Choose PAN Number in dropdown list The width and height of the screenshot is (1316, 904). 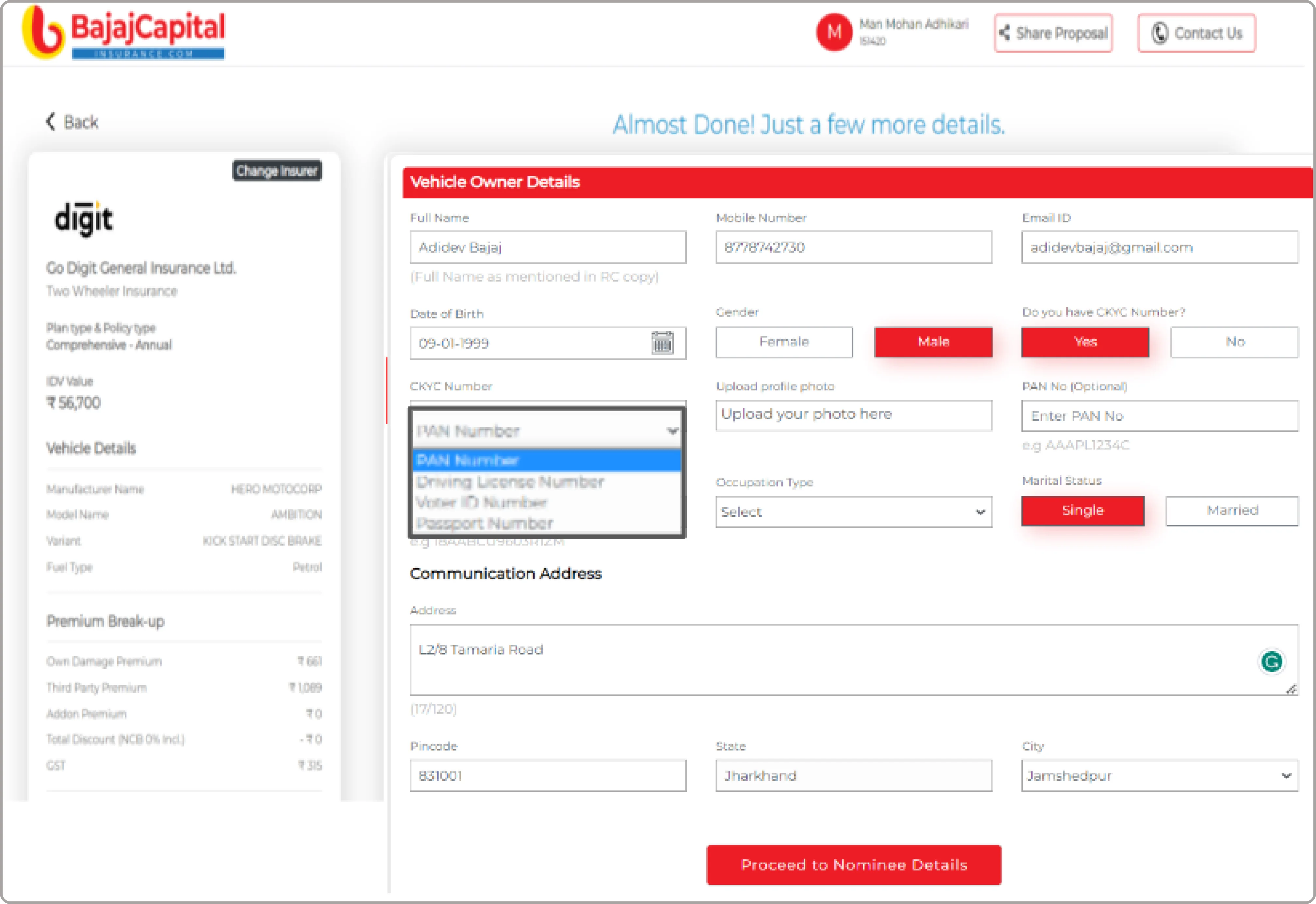coord(547,460)
